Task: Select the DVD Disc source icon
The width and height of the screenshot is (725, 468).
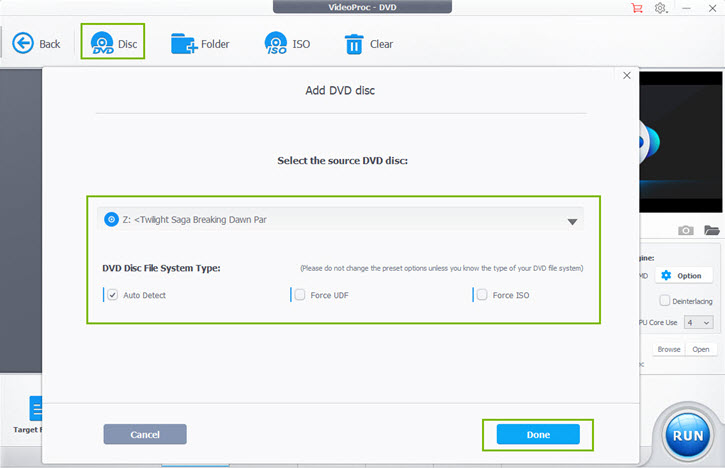Action: coord(102,43)
